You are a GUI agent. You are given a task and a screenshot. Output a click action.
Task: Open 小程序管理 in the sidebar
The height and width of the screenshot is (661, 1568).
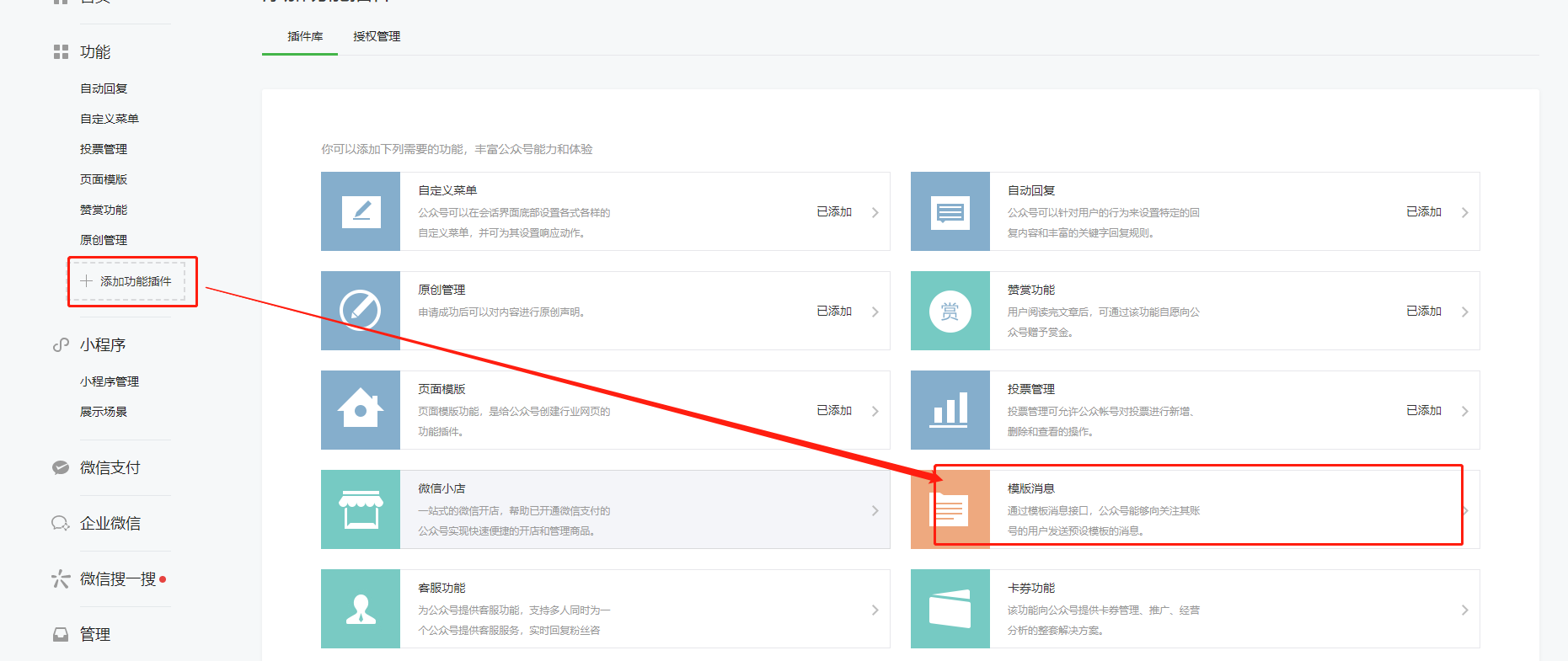[x=110, y=381]
